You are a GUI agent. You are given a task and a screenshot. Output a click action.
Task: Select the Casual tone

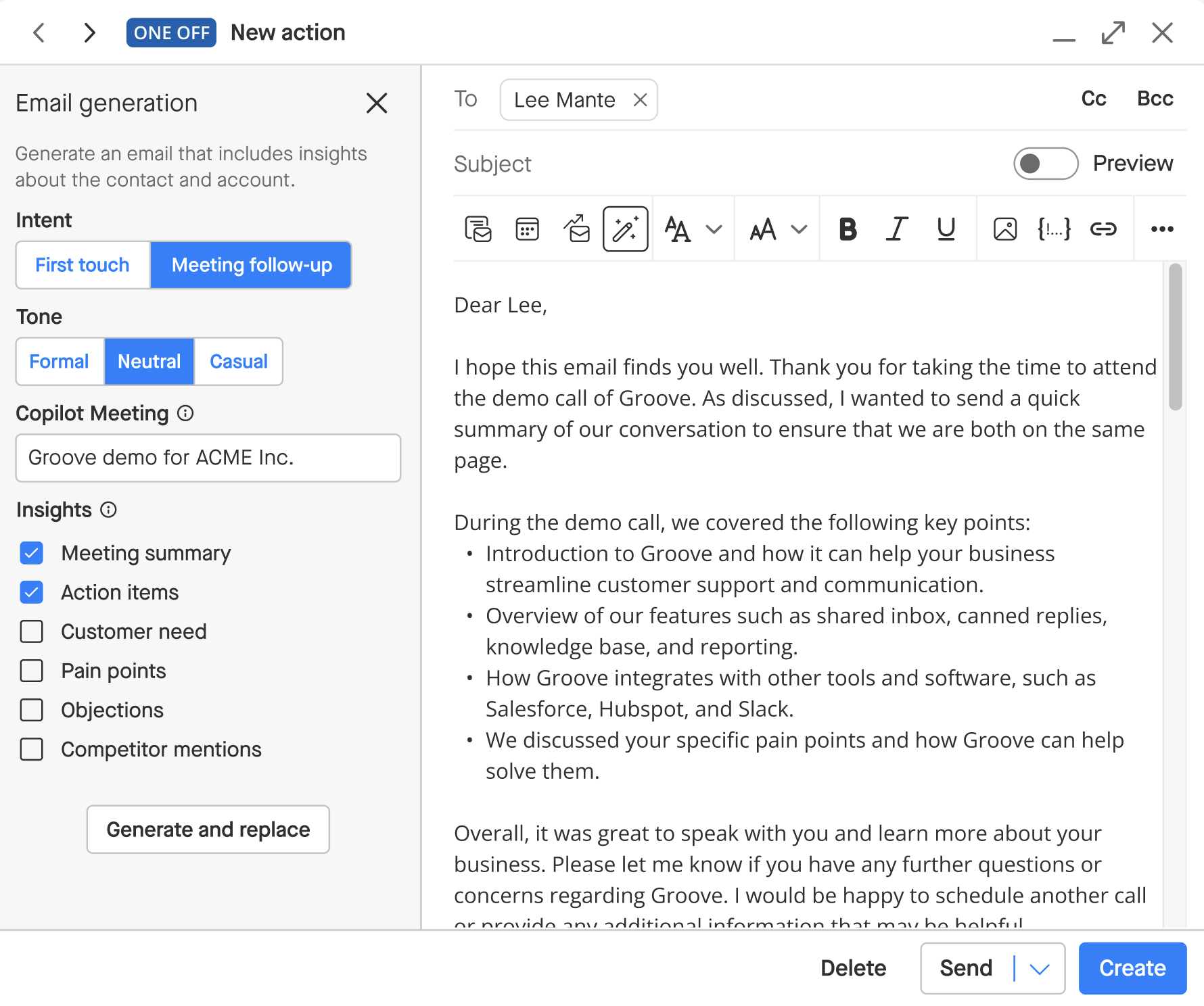(238, 361)
